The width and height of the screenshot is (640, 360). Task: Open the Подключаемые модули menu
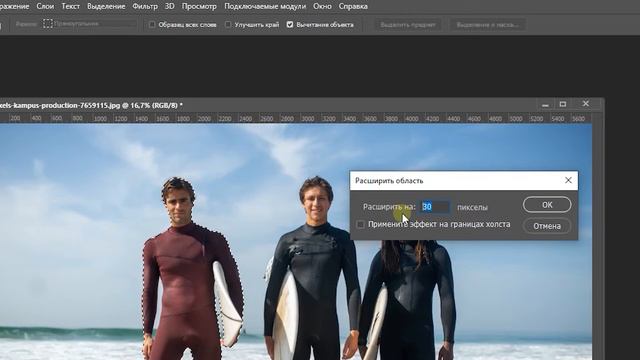point(265,7)
